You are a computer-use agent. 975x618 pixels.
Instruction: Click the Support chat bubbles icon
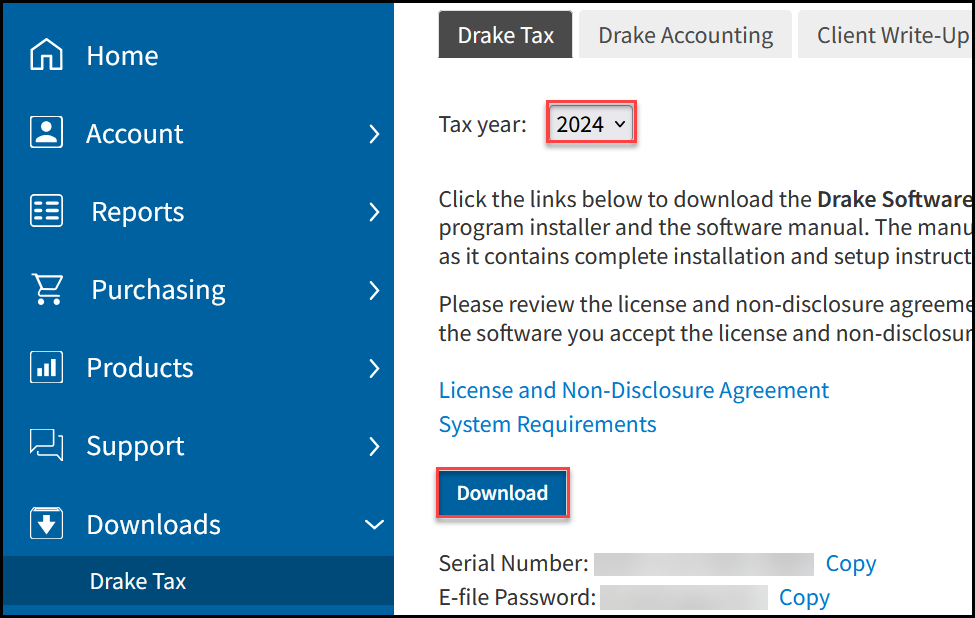(x=47, y=445)
